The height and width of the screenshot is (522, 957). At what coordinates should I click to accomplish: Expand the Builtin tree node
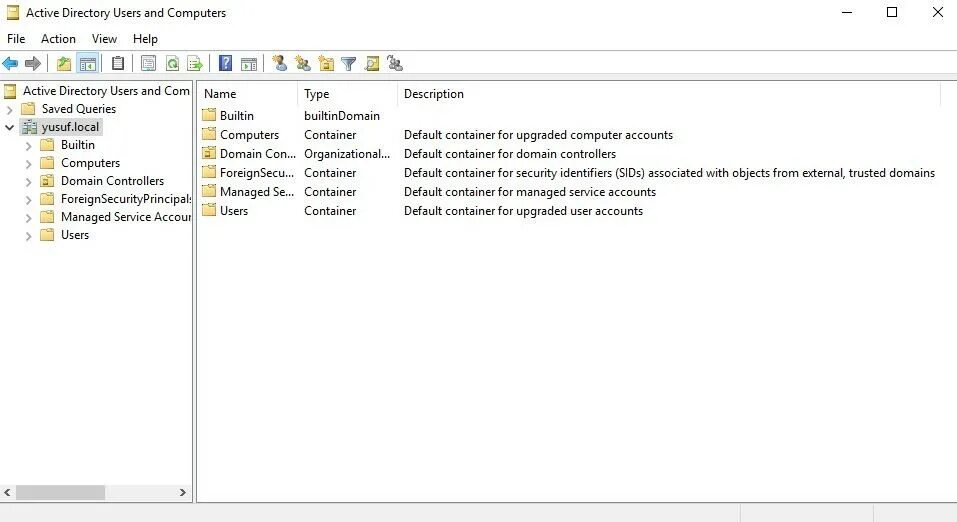coord(28,146)
